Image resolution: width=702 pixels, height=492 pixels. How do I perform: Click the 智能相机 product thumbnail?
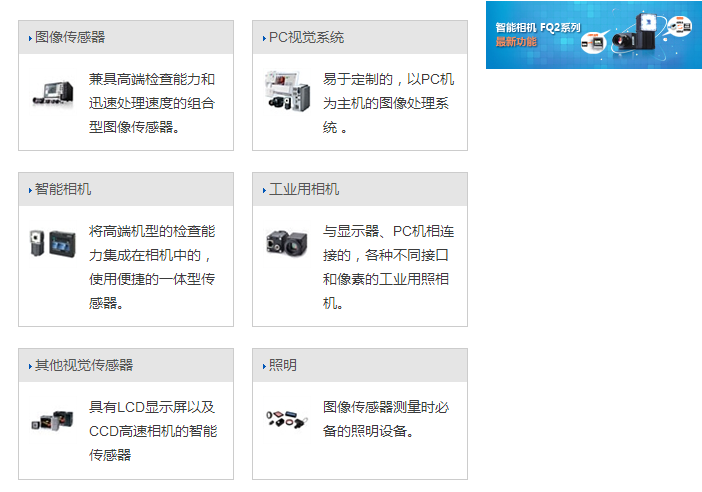(x=53, y=244)
